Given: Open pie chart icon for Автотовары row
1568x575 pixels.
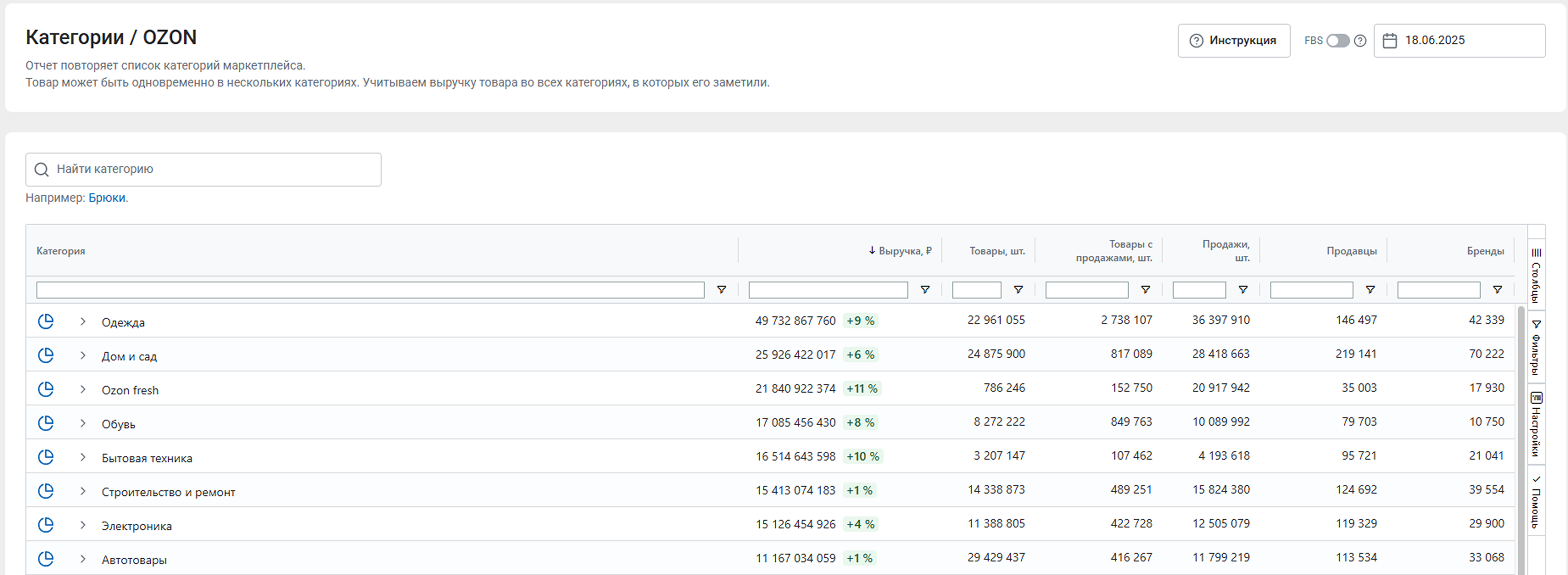Looking at the screenshot, I should pyautogui.click(x=46, y=558).
